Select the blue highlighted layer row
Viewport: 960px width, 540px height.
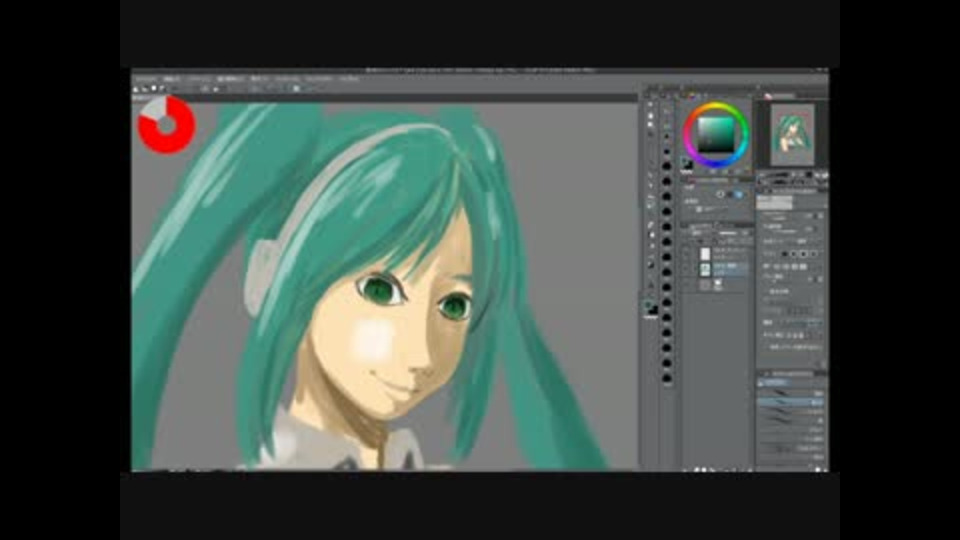723,269
